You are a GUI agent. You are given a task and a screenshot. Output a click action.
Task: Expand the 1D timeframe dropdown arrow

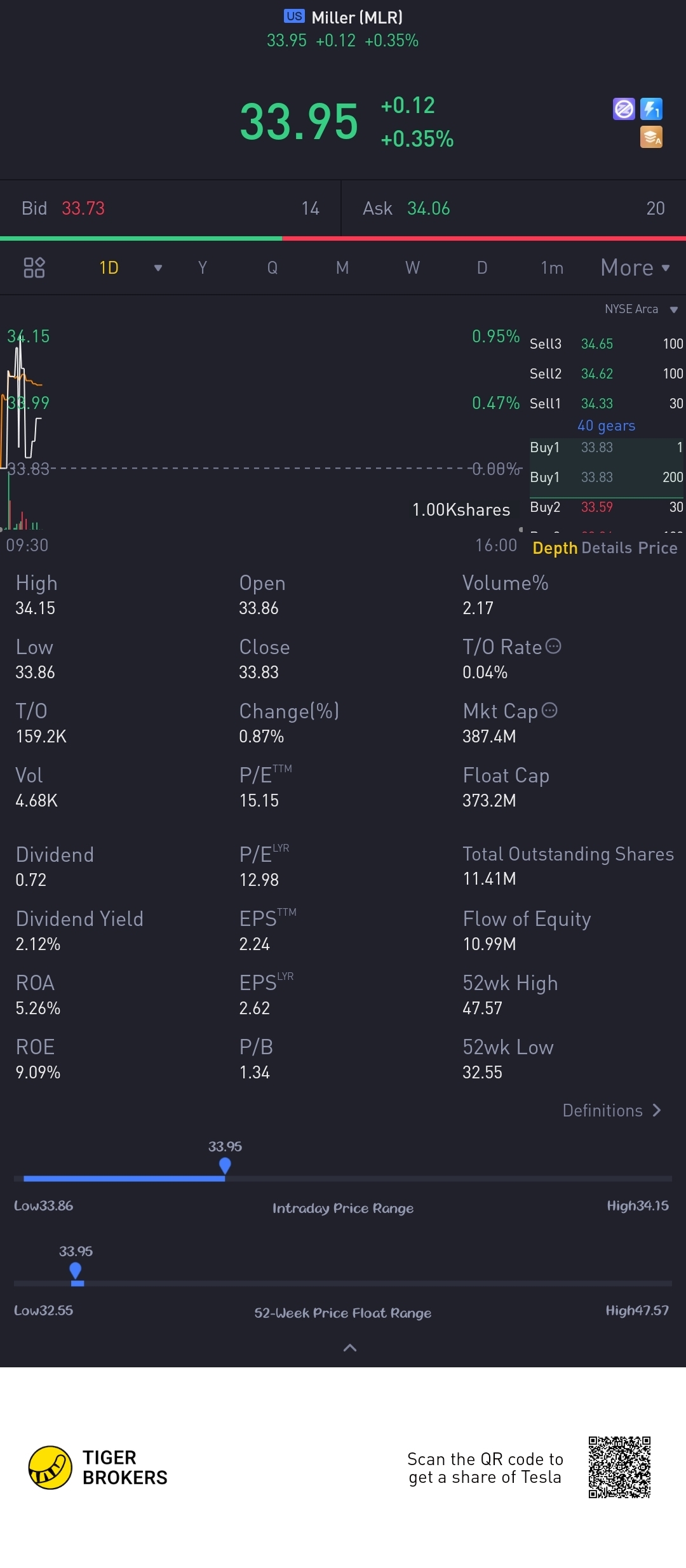pos(158,268)
